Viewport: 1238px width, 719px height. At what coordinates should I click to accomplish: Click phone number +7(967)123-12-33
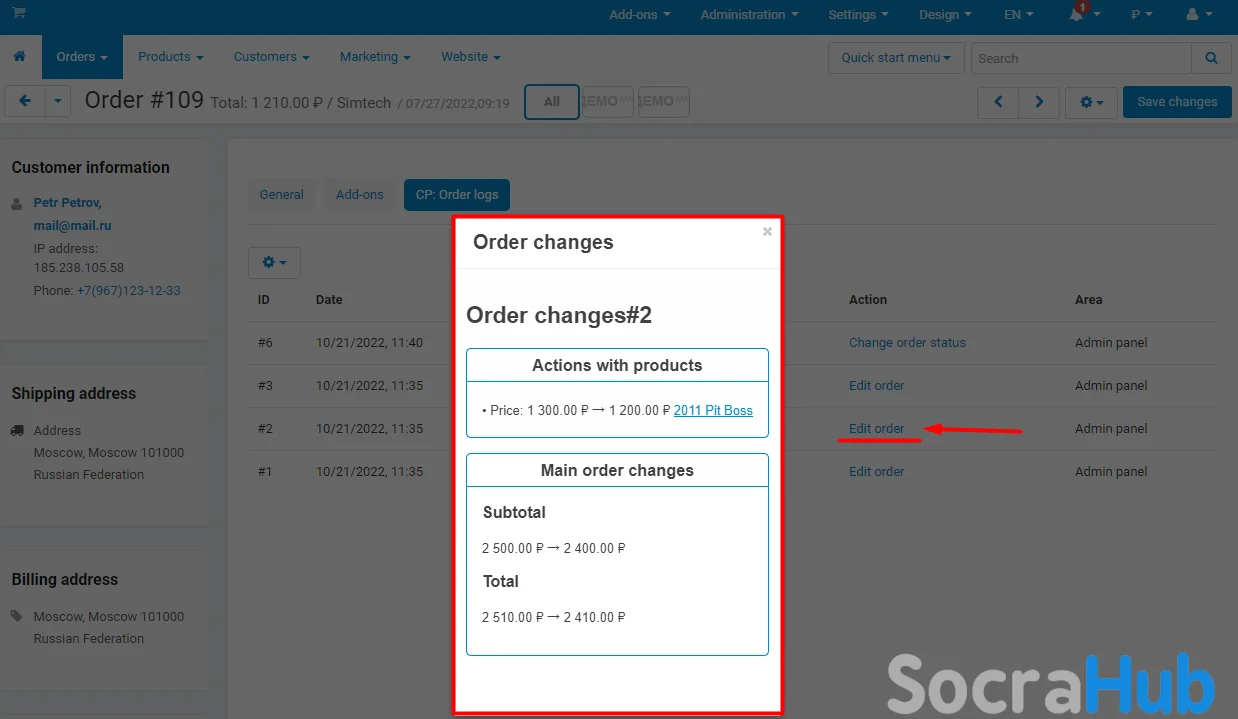[x=129, y=291]
